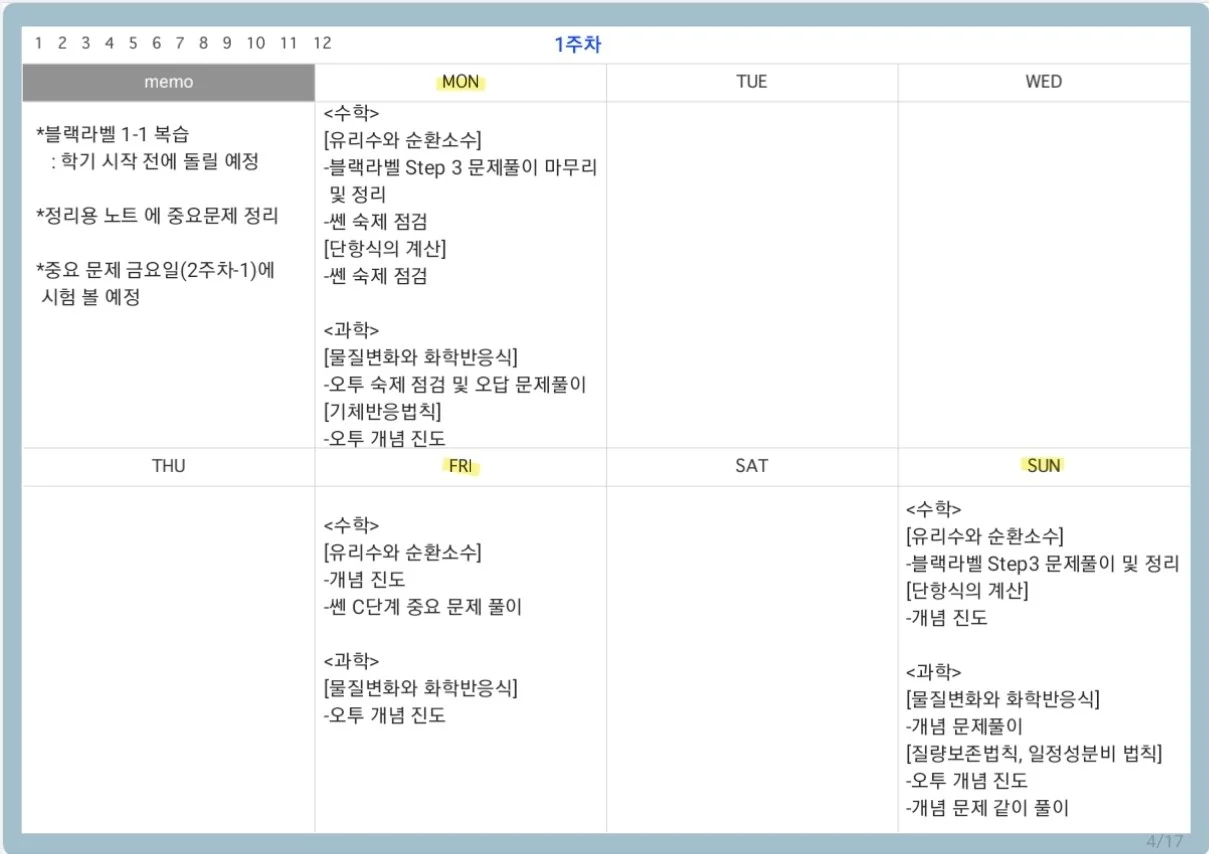Screen dimensions: 1209x854
Task: Jump to week 12 in the number row
Action: pyautogui.click(x=322, y=43)
